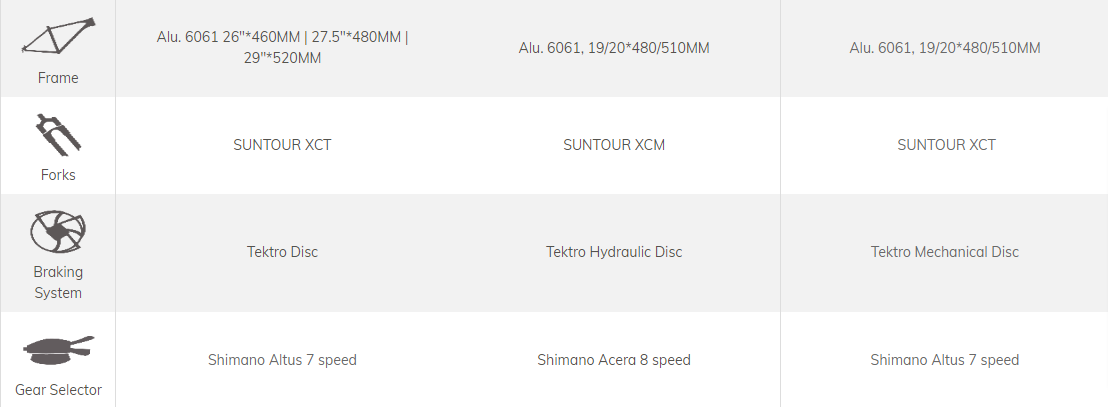1108x407 pixels.
Task: Click the Tektro Mechanical Disc value
Action: point(945,252)
